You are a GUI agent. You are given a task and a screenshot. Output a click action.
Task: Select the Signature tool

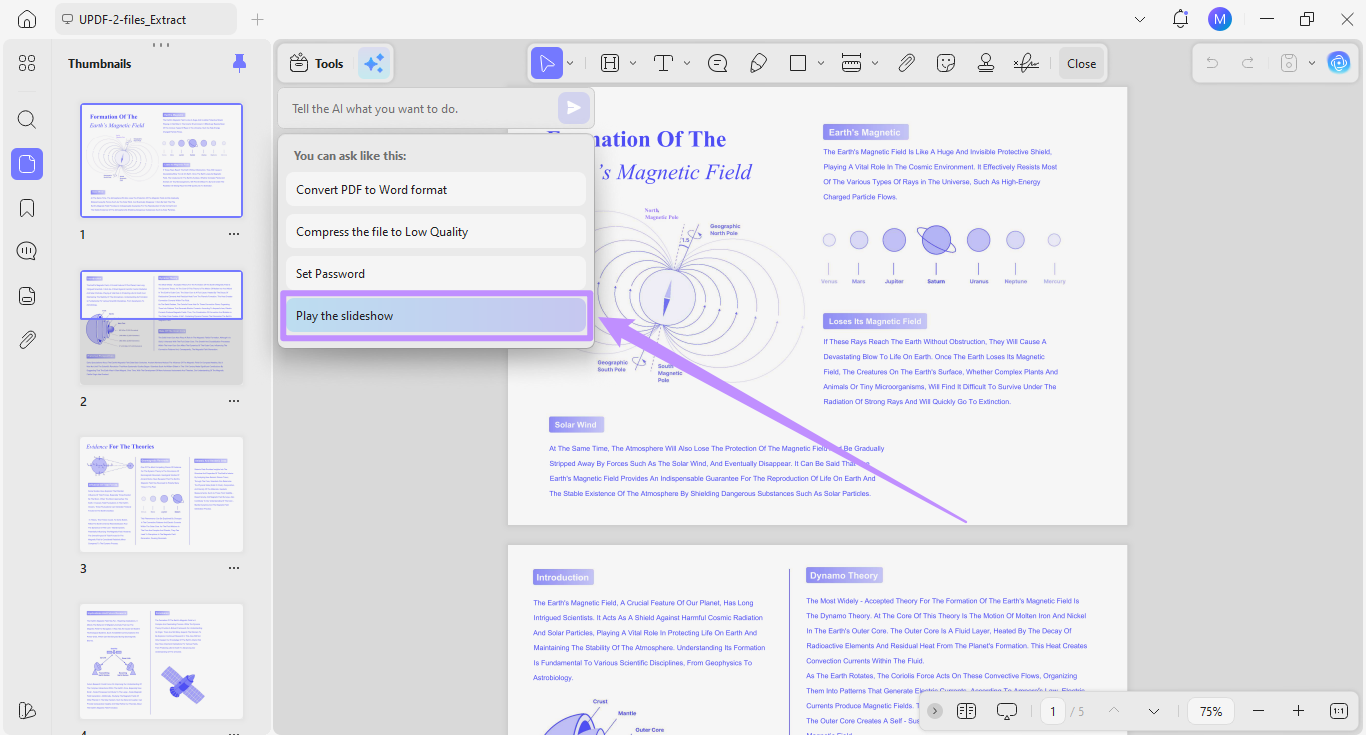1026,63
